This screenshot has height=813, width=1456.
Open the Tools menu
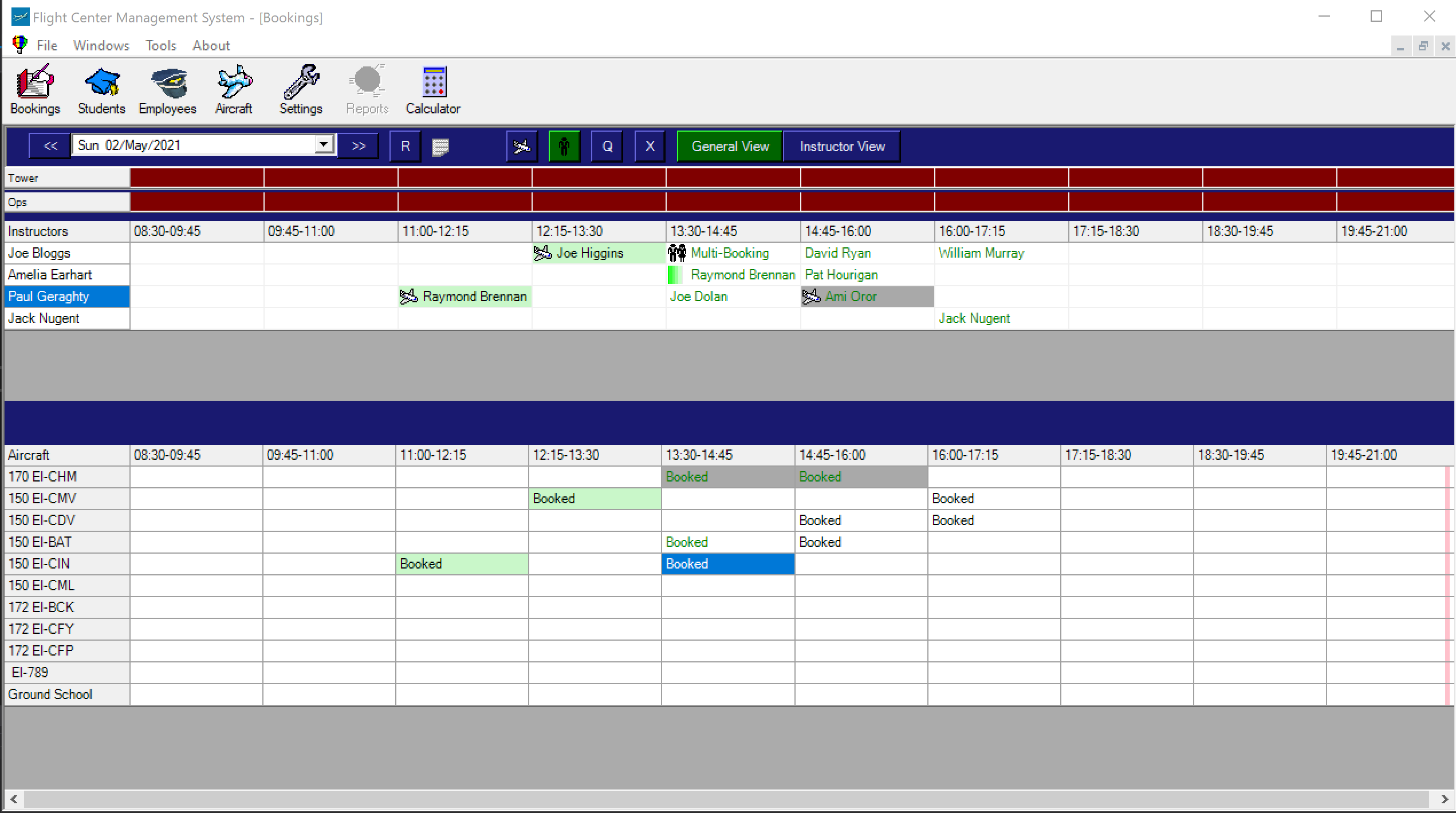click(x=160, y=45)
